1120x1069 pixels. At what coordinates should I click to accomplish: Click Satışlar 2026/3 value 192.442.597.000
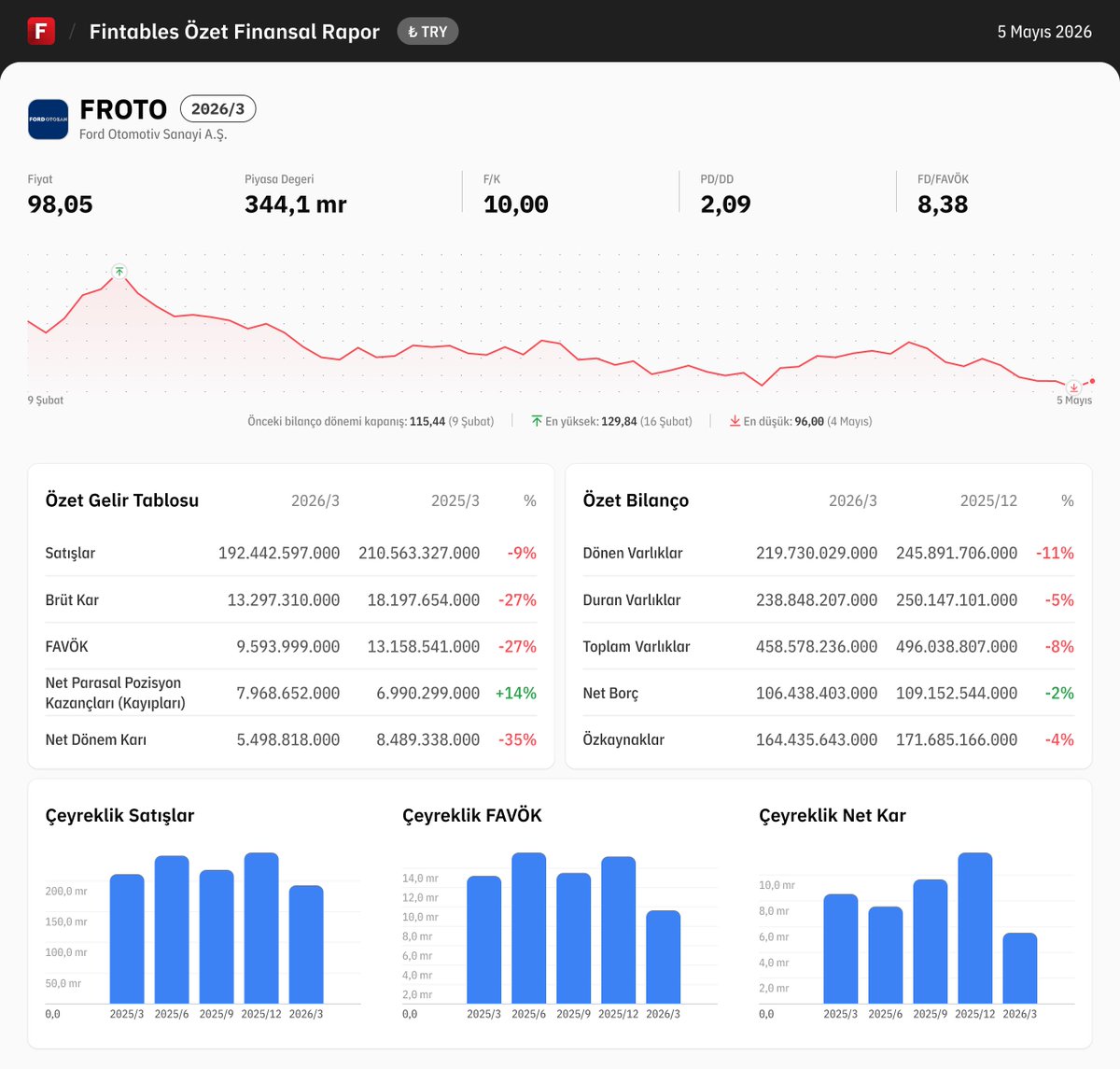[279, 553]
